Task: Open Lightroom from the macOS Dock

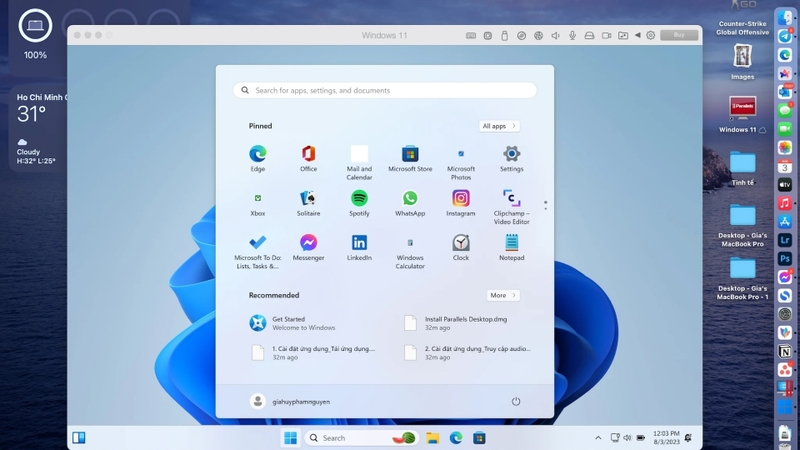Action: 785,240
